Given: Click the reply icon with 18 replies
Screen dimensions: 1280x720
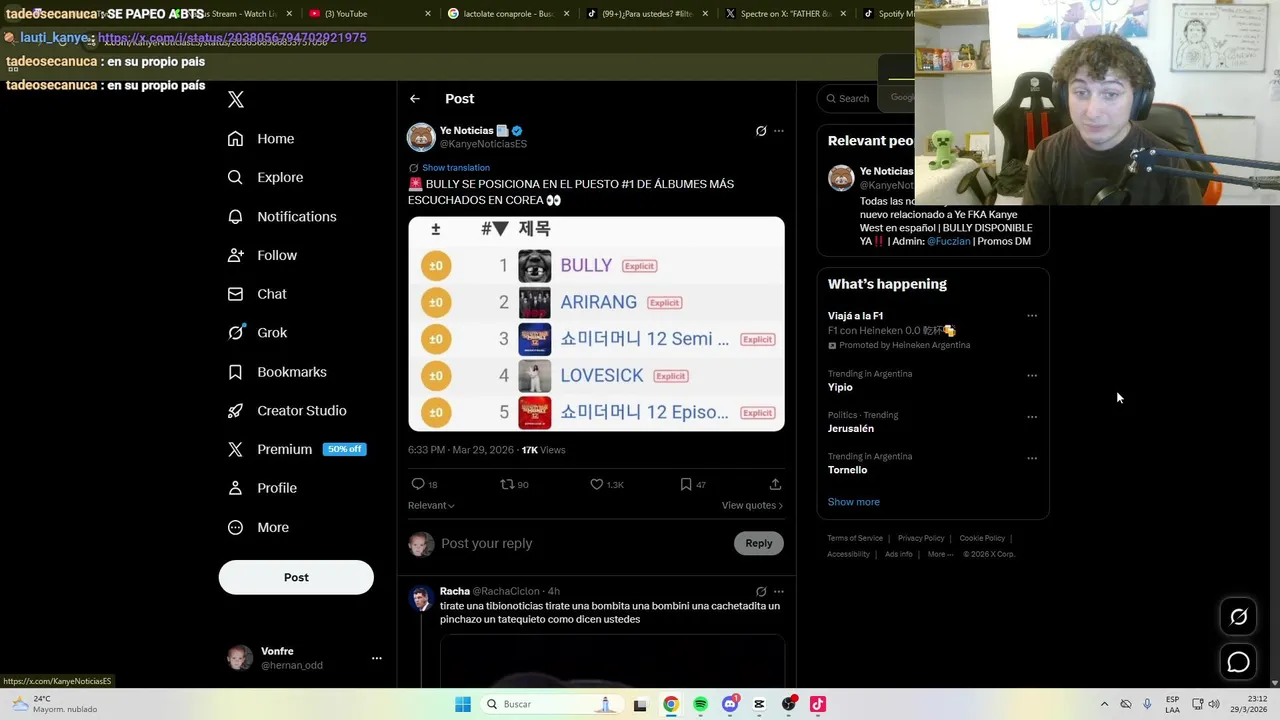Looking at the screenshot, I should click(418, 484).
